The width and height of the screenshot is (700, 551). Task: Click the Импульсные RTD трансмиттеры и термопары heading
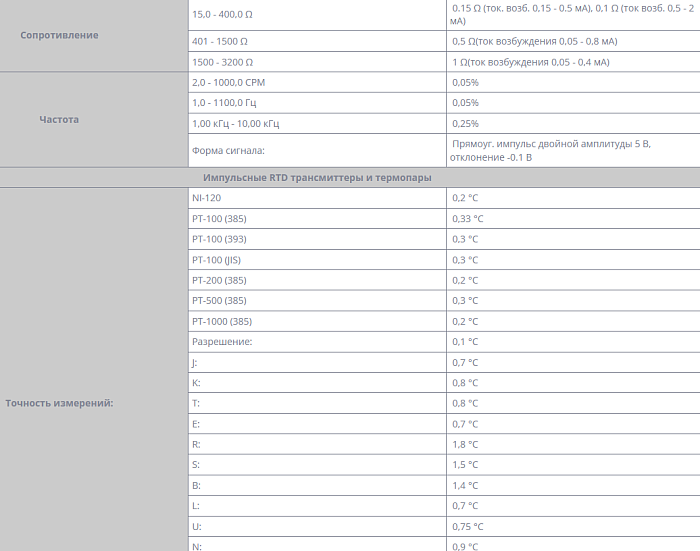[317, 177]
